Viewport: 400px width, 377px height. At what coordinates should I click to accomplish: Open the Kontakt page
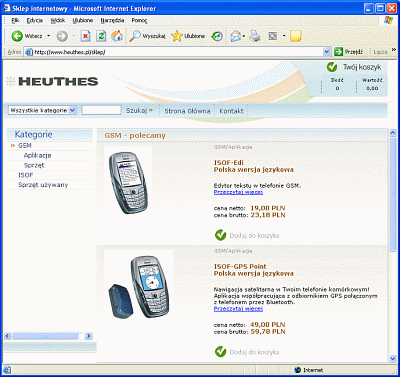(231, 111)
